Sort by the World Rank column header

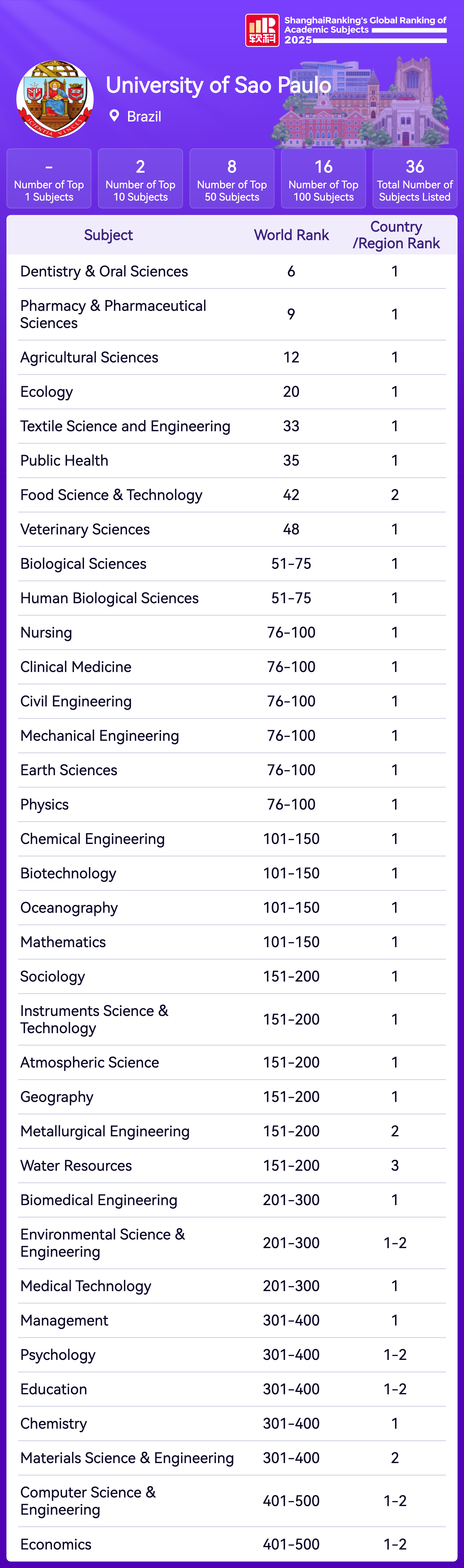pyautogui.click(x=291, y=235)
